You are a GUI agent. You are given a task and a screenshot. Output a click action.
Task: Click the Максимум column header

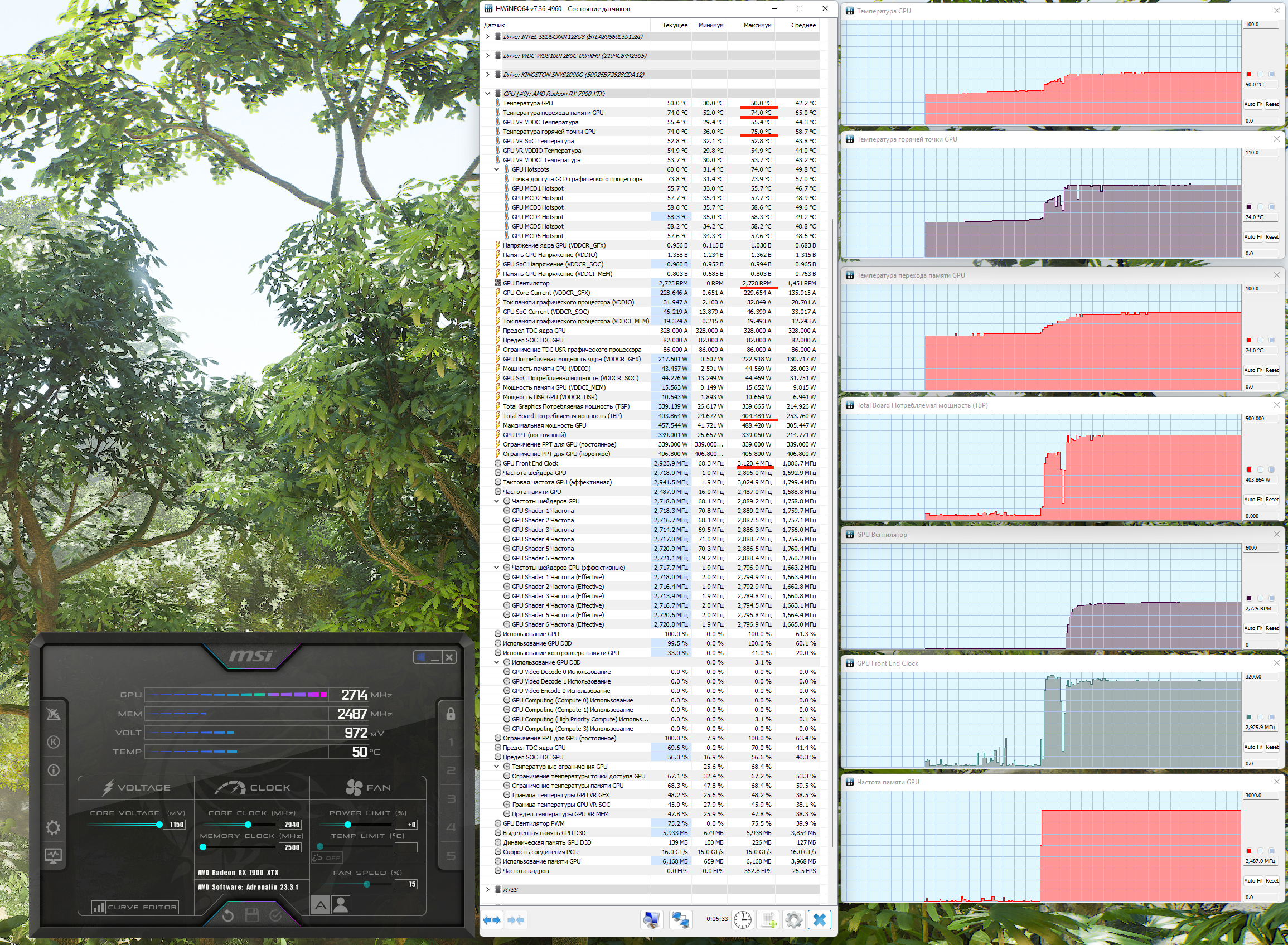(x=757, y=25)
